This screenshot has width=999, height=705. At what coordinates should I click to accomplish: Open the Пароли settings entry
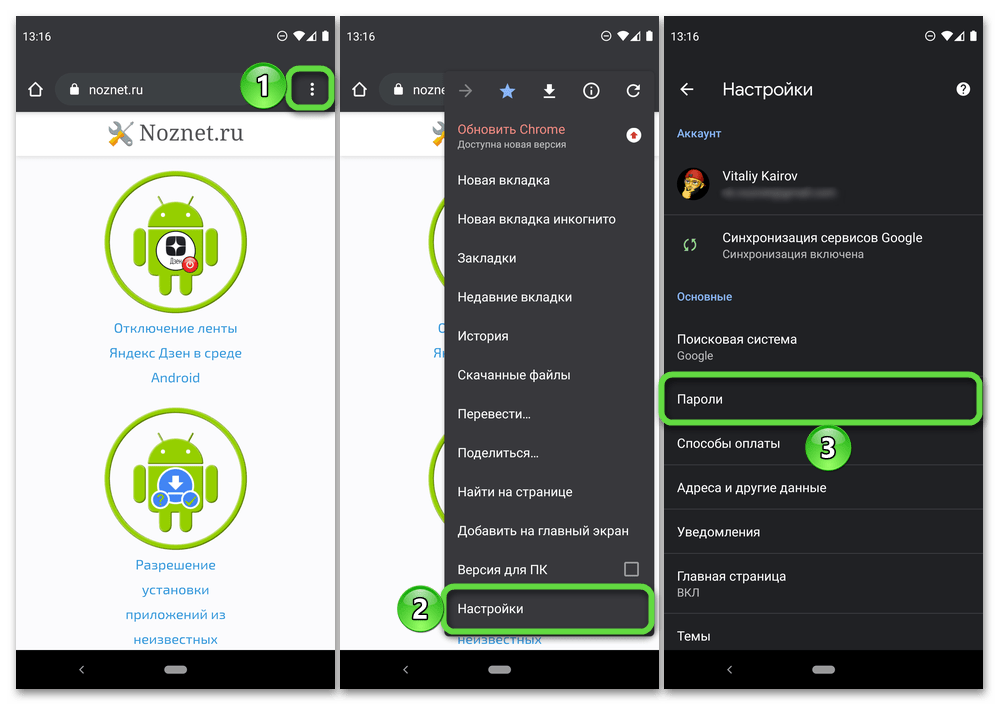[820, 399]
